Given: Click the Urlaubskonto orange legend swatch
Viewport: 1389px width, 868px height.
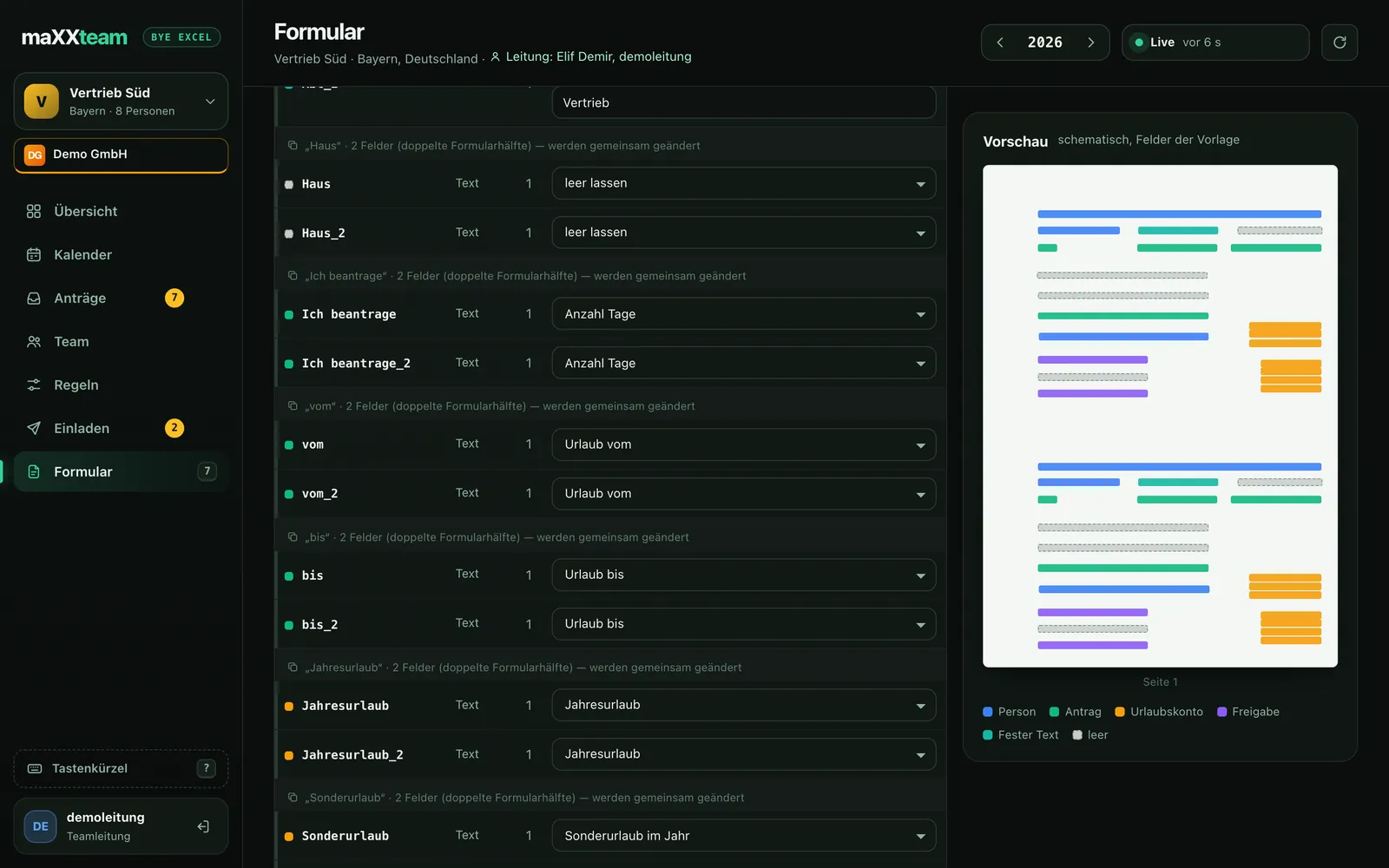Looking at the screenshot, I should tap(1120, 712).
